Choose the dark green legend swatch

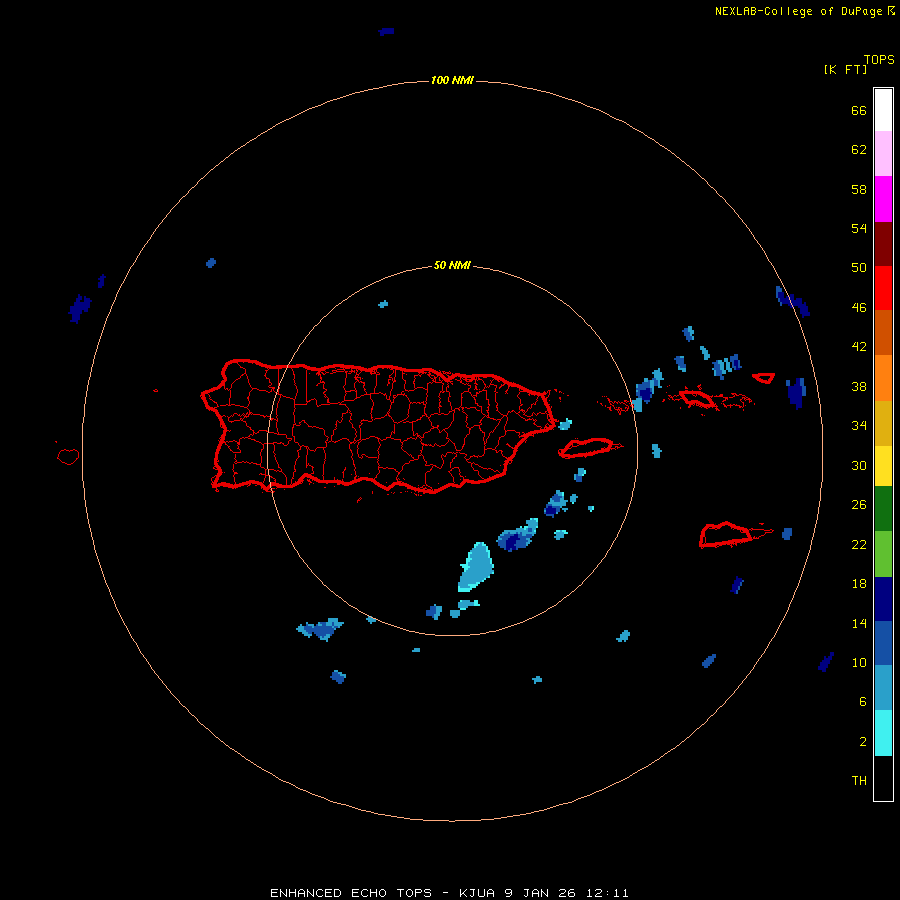coord(883,509)
